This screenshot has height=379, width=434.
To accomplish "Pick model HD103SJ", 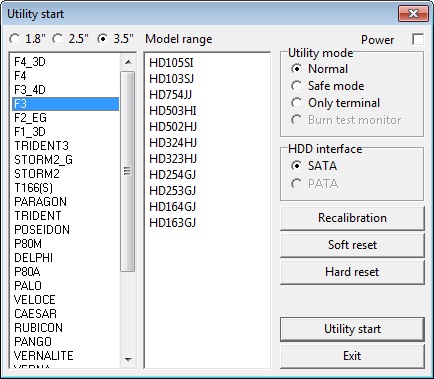I will click(171, 79).
